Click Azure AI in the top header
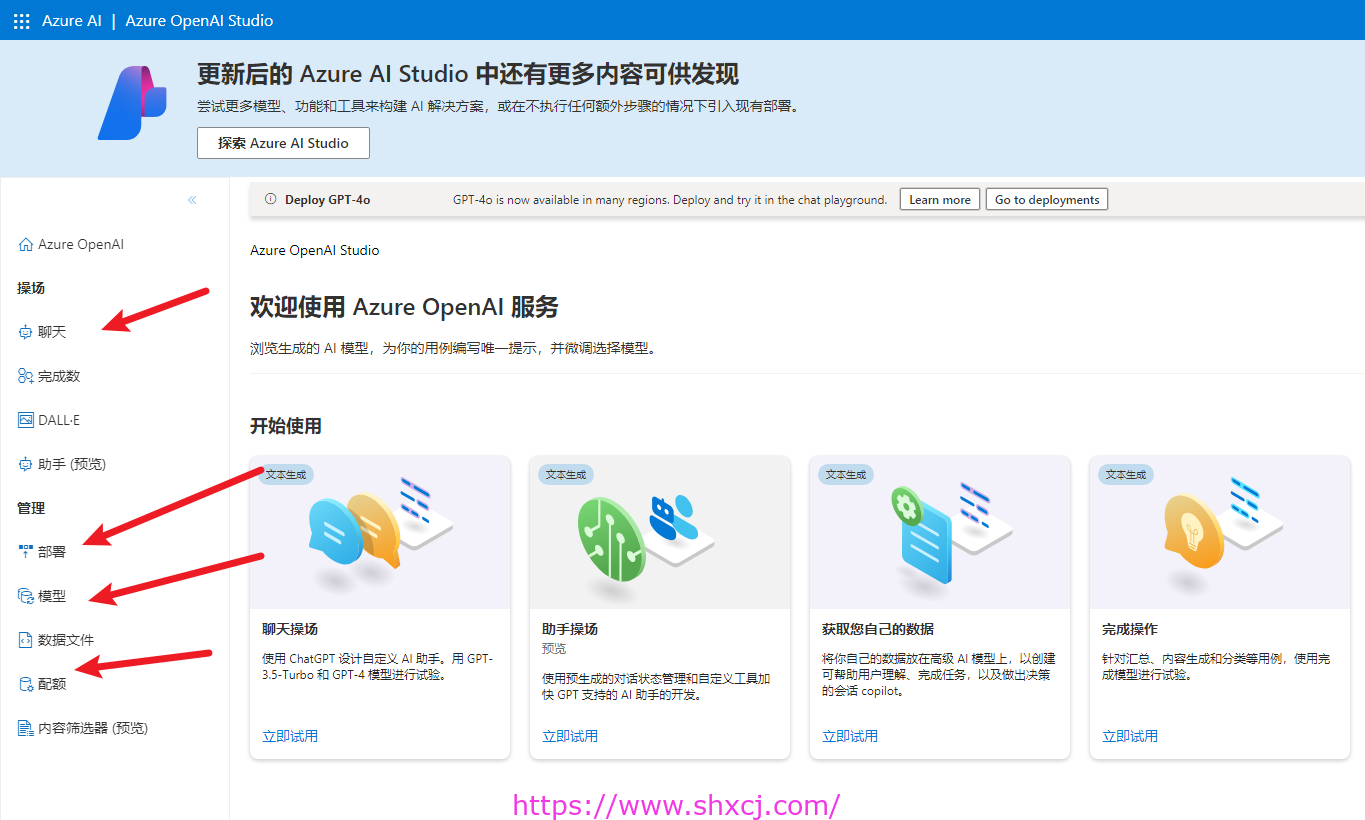This screenshot has width=1365, height=820. pyautogui.click(x=72, y=20)
